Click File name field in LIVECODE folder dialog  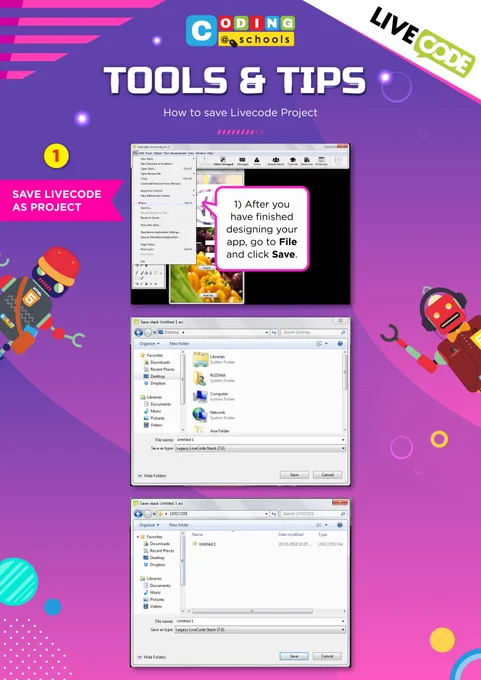click(260, 621)
